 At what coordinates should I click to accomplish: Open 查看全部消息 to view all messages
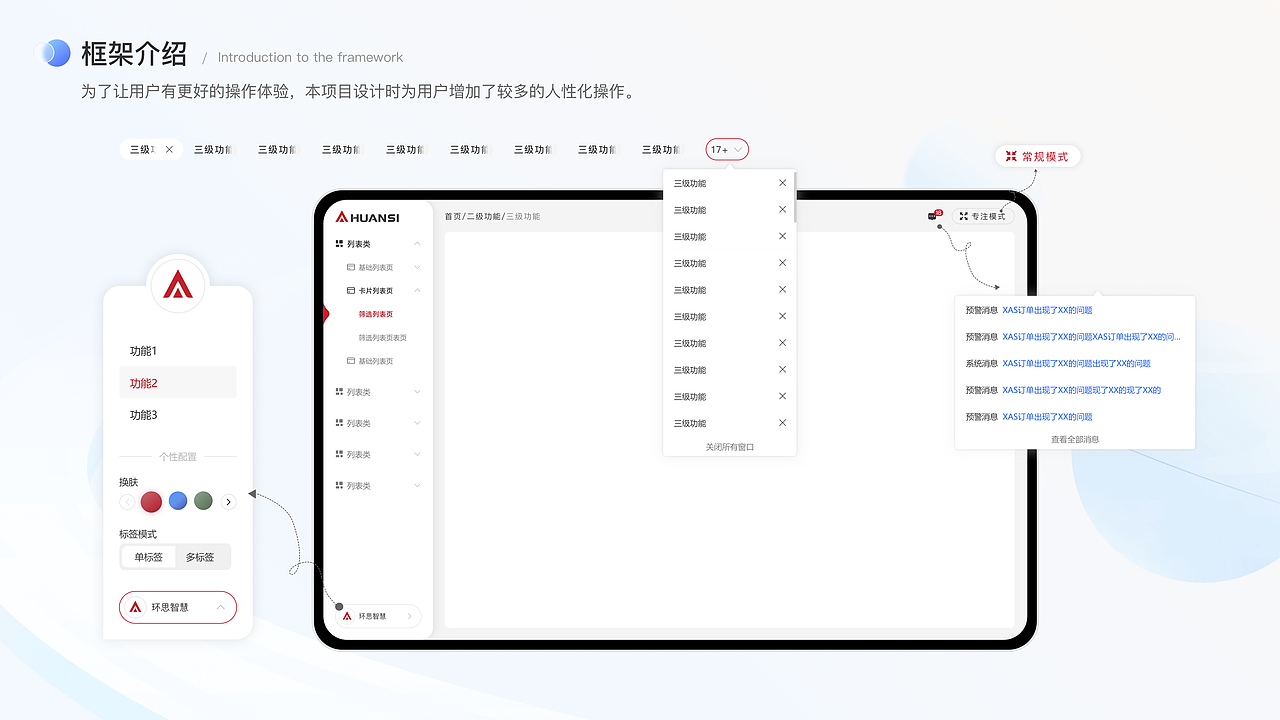[1074, 438]
